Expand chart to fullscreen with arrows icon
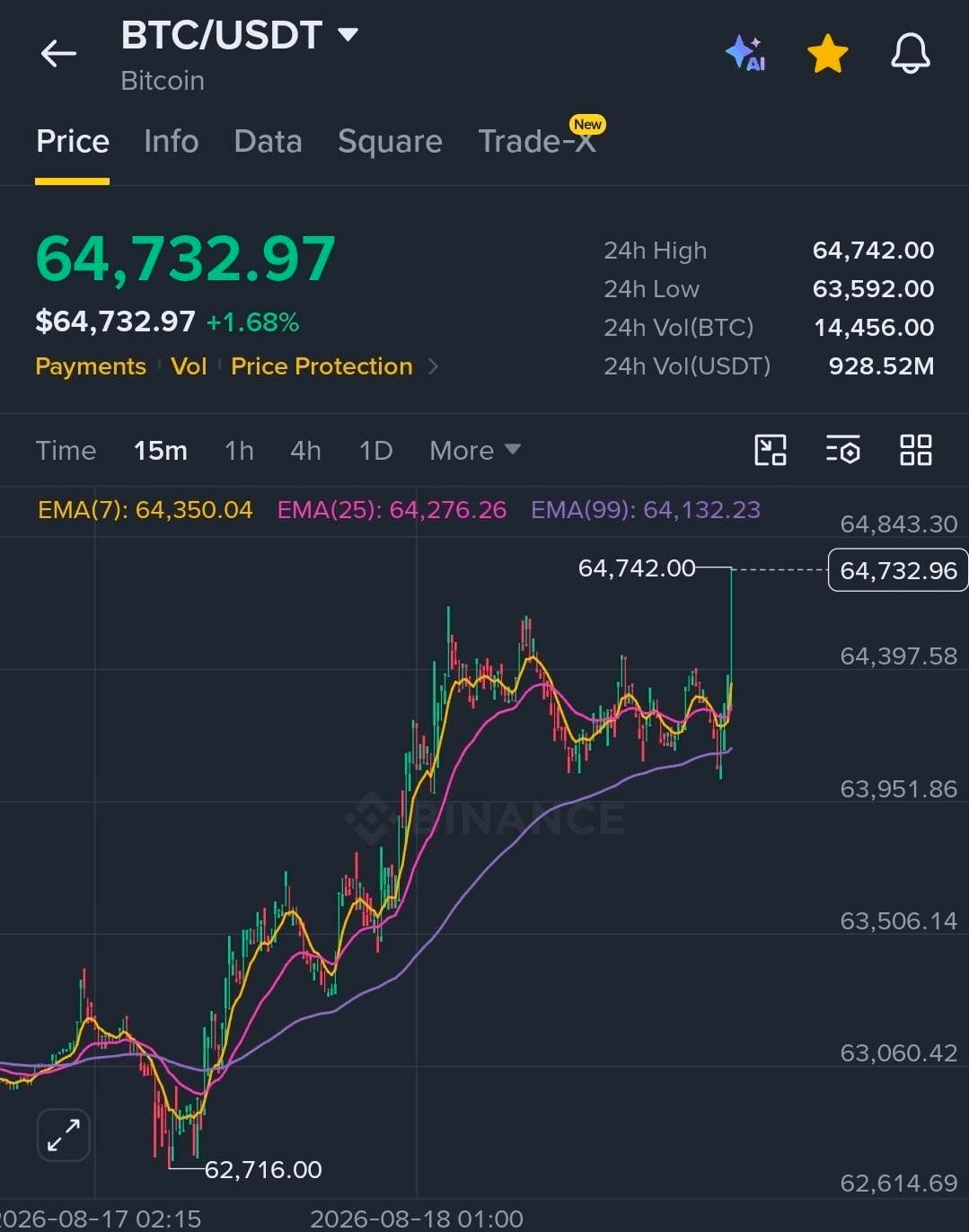 [64, 1135]
